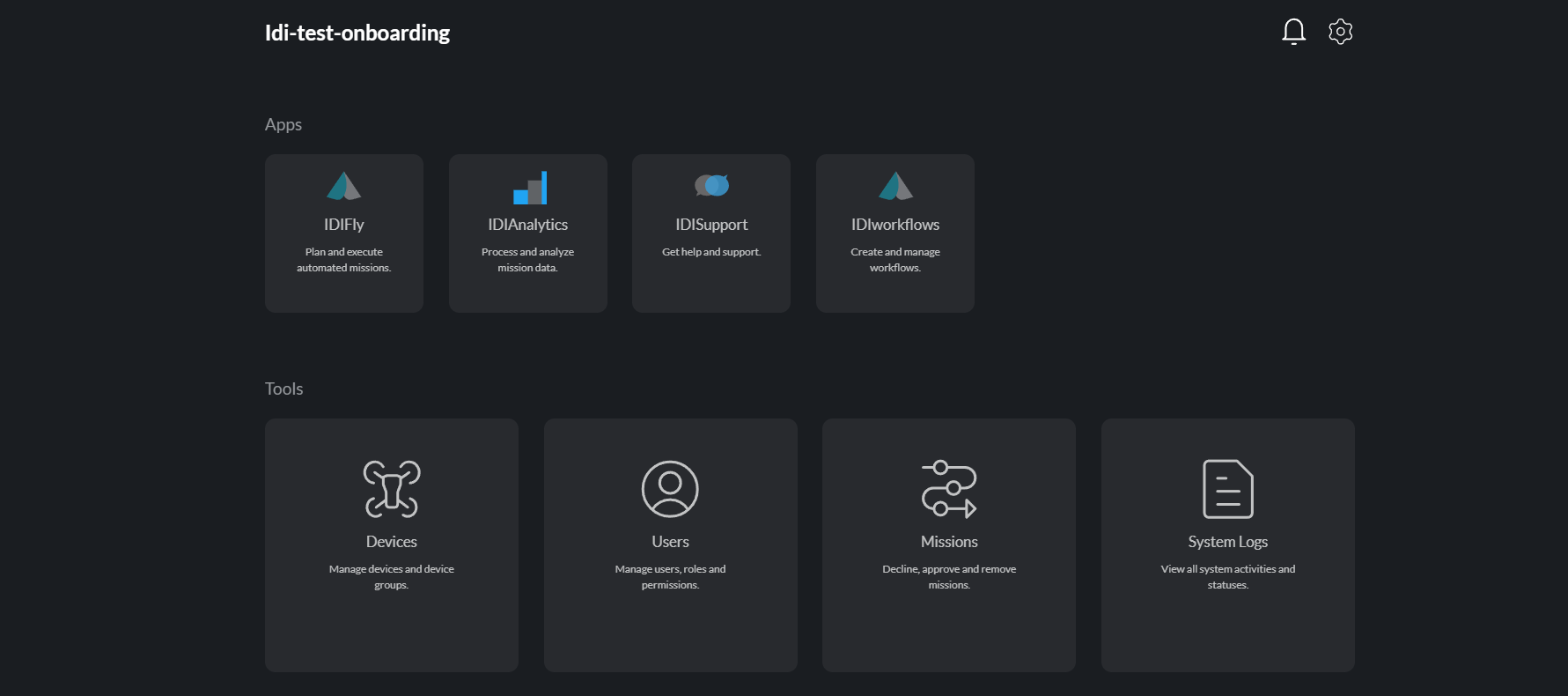Click the IDIAnalytics bar chart icon
This screenshot has height=696, width=1568.
(x=530, y=188)
